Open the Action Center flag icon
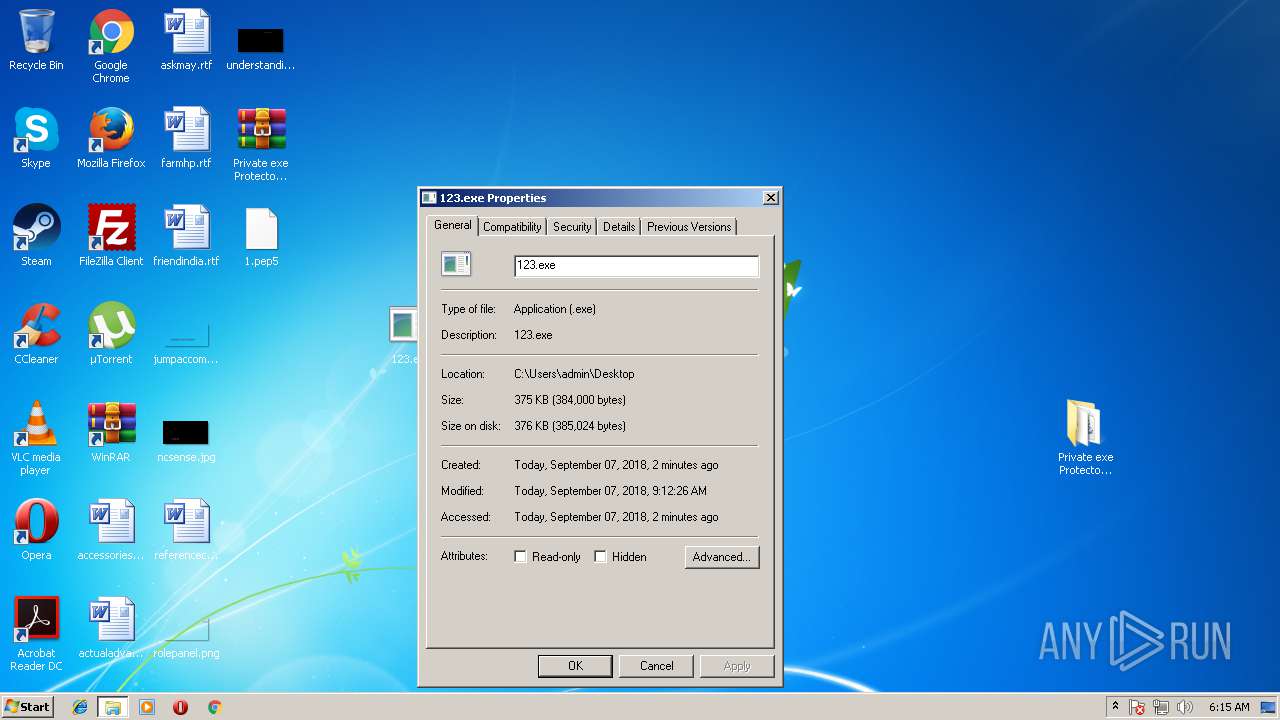 point(1137,707)
